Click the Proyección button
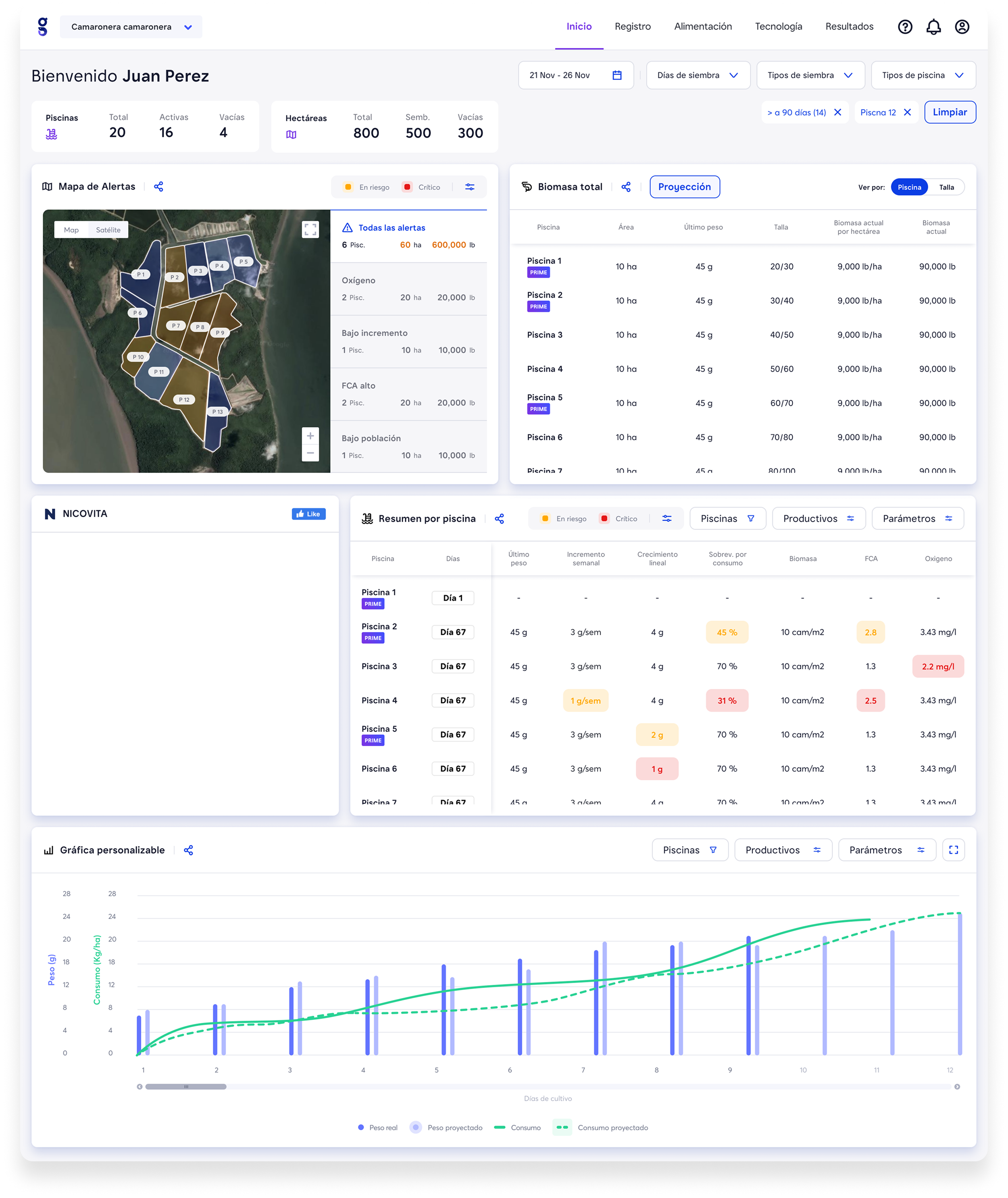Viewport: 1008px width, 1198px height. coord(684,187)
